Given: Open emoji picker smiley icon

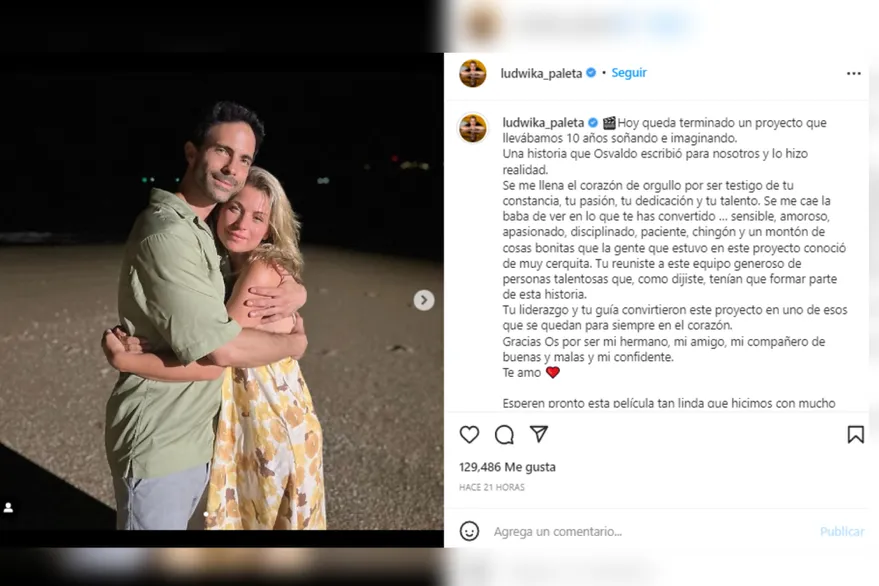Looking at the screenshot, I should [x=469, y=531].
